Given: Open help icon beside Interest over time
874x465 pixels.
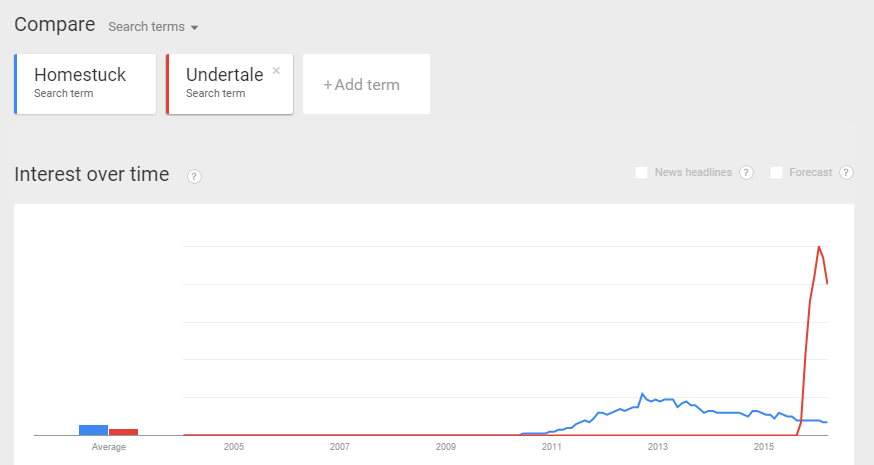Looking at the screenshot, I should pos(194,176).
